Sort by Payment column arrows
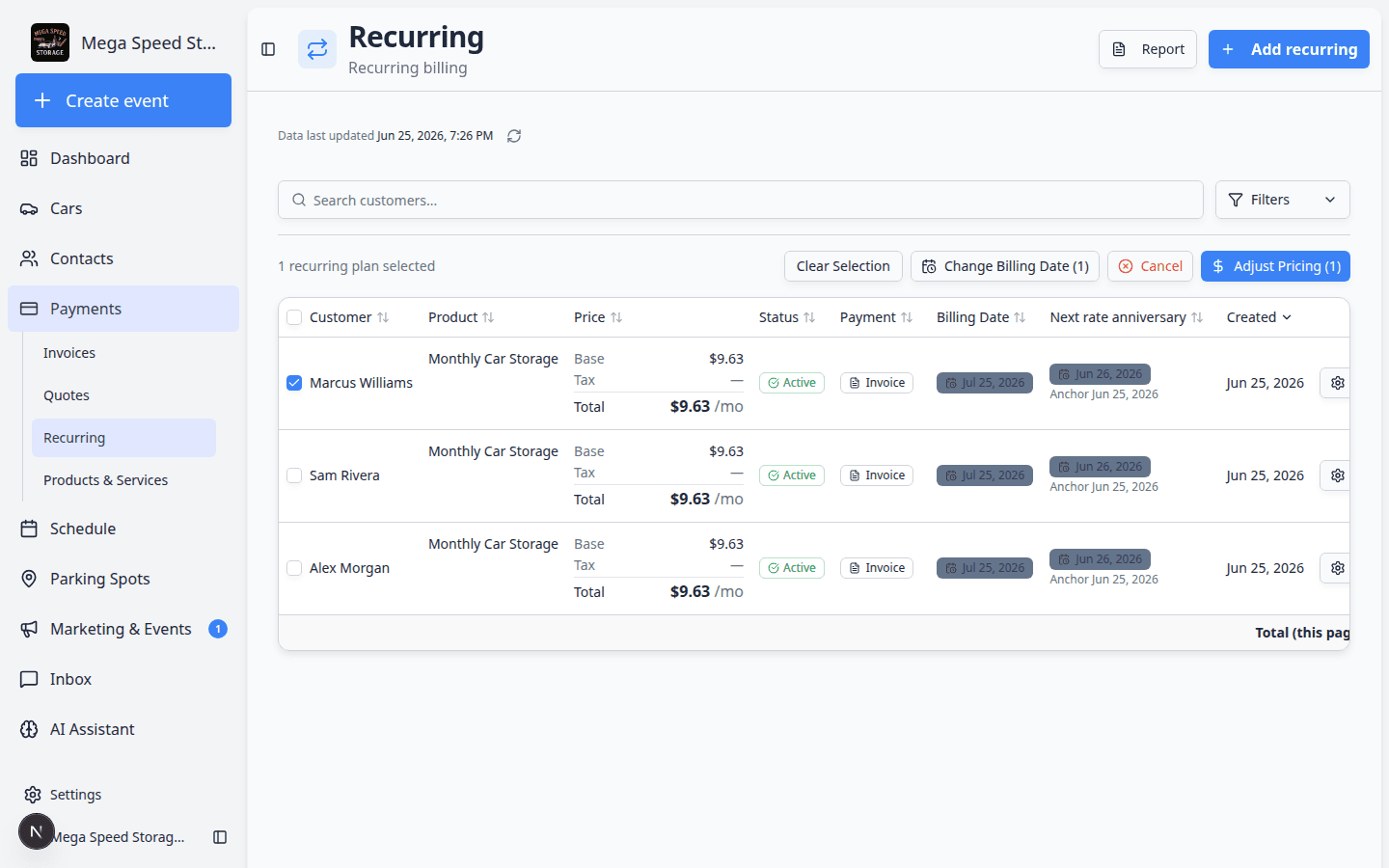1389x868 pixels. point(907,317)
